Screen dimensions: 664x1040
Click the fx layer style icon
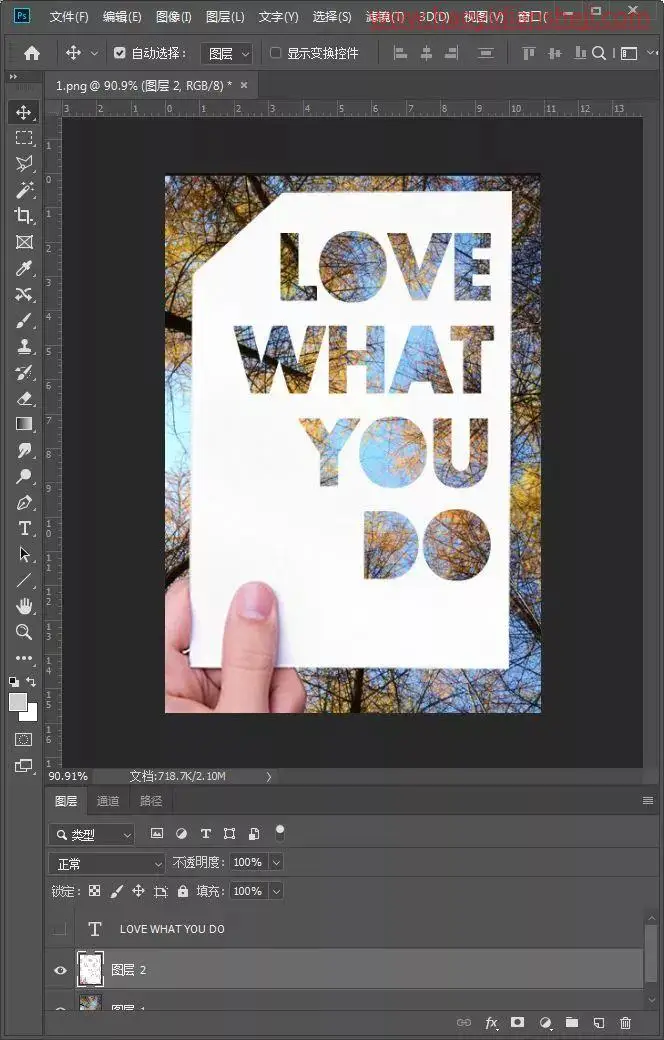492,1023
